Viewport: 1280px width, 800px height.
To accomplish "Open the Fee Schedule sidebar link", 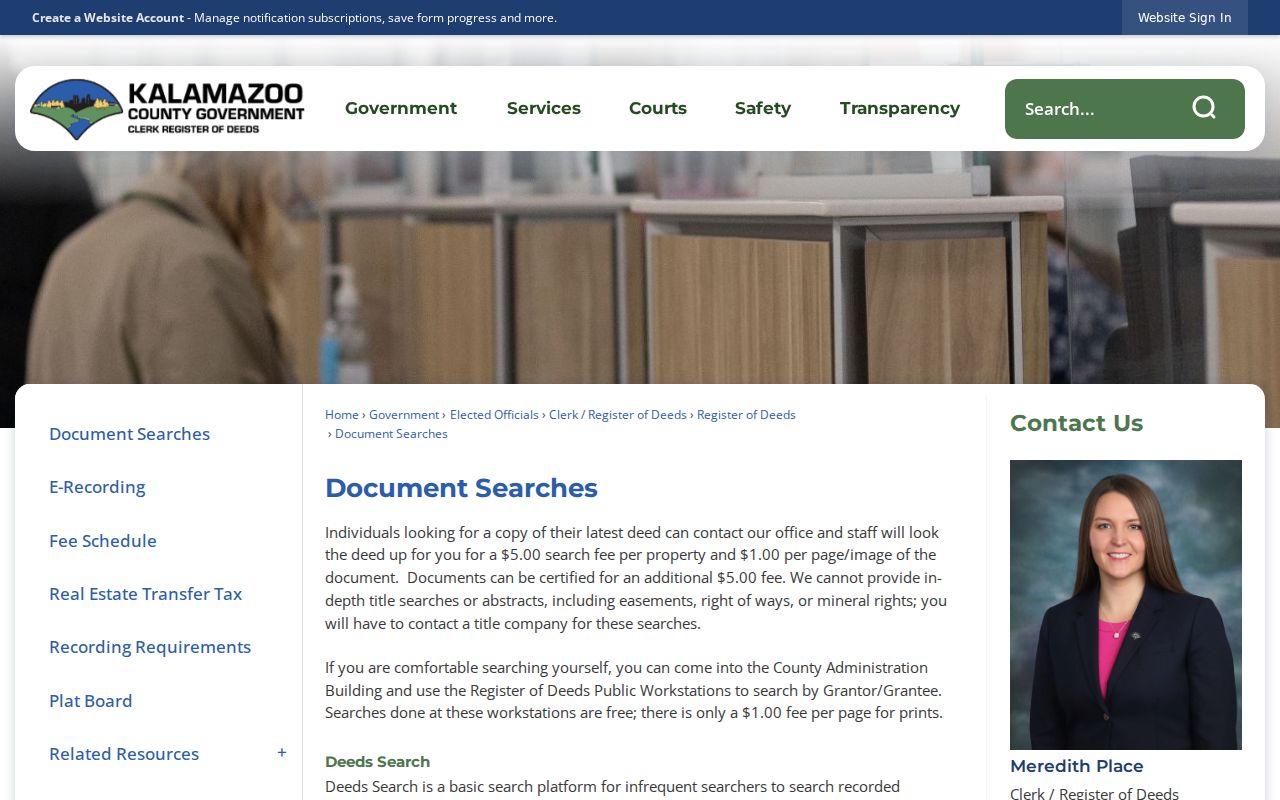I will [x=103, y=541].
